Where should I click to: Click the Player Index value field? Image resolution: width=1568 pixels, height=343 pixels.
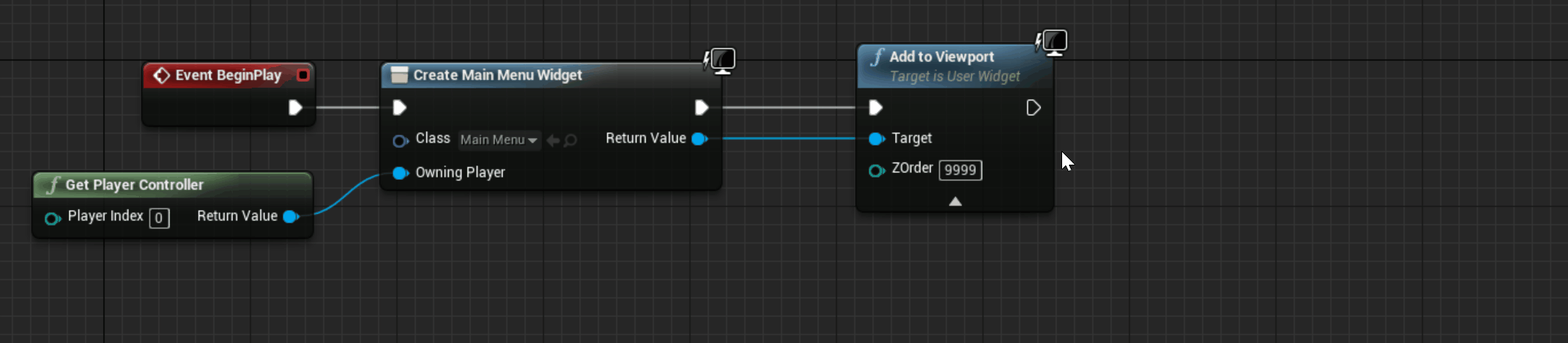(159, 219)
